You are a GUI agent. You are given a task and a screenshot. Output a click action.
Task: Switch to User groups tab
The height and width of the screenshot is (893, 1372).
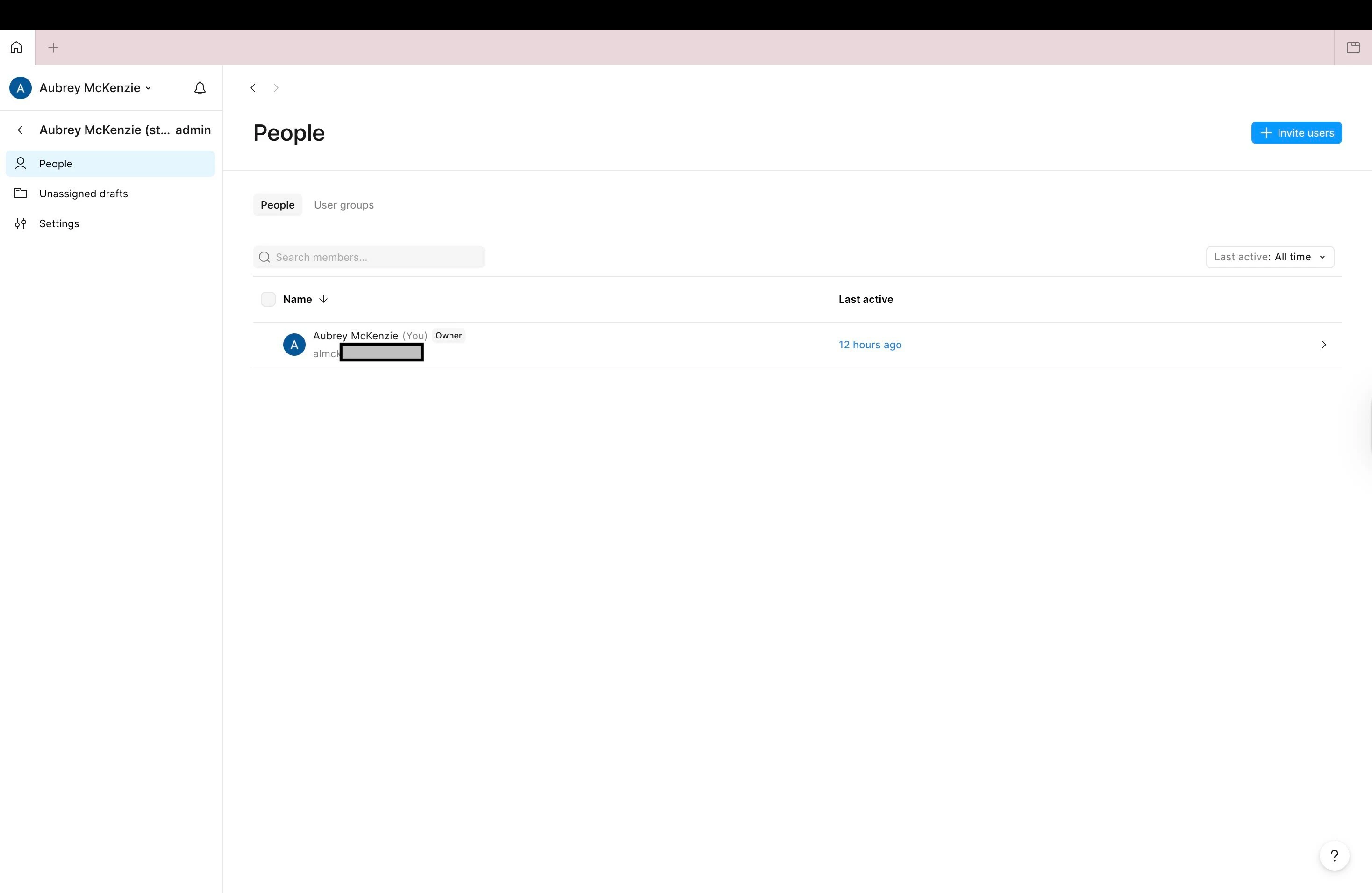[x=343, y=205]
